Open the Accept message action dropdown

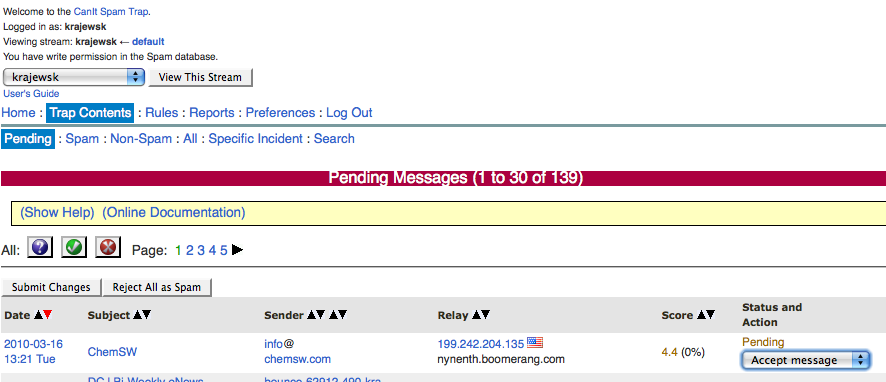click(805, 360)
